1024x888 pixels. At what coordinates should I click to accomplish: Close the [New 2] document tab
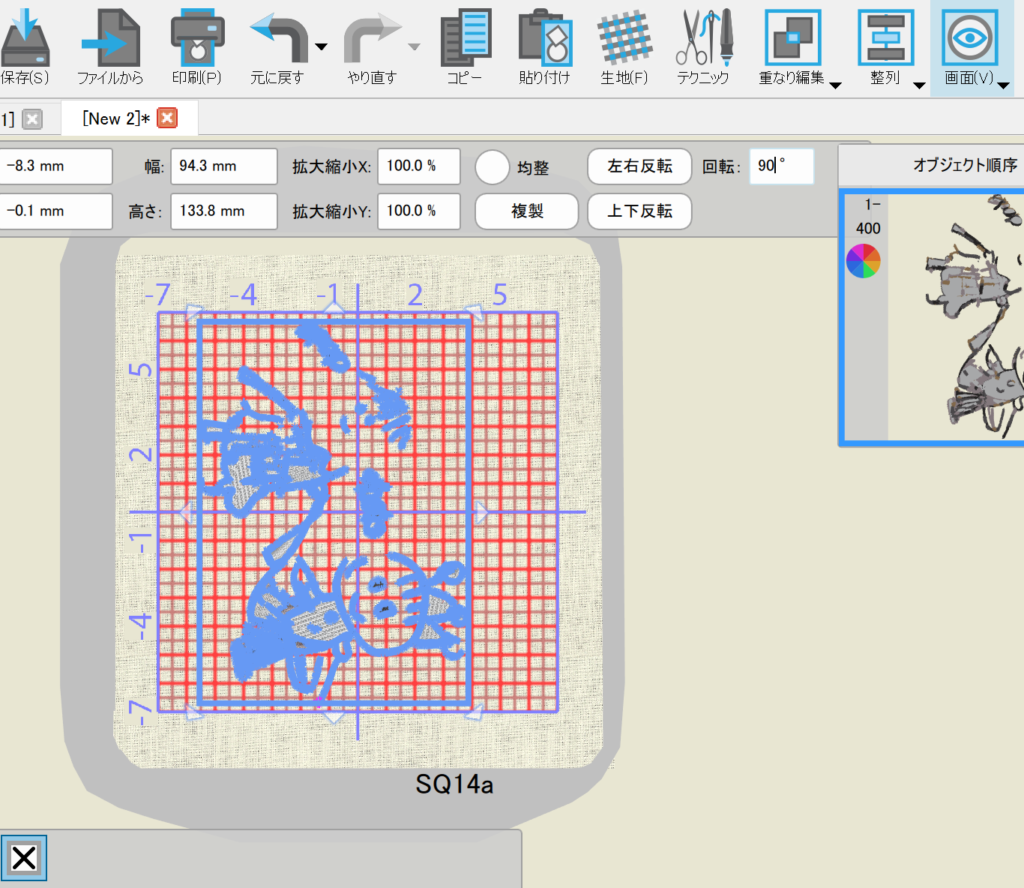click(x=167, y=119)
